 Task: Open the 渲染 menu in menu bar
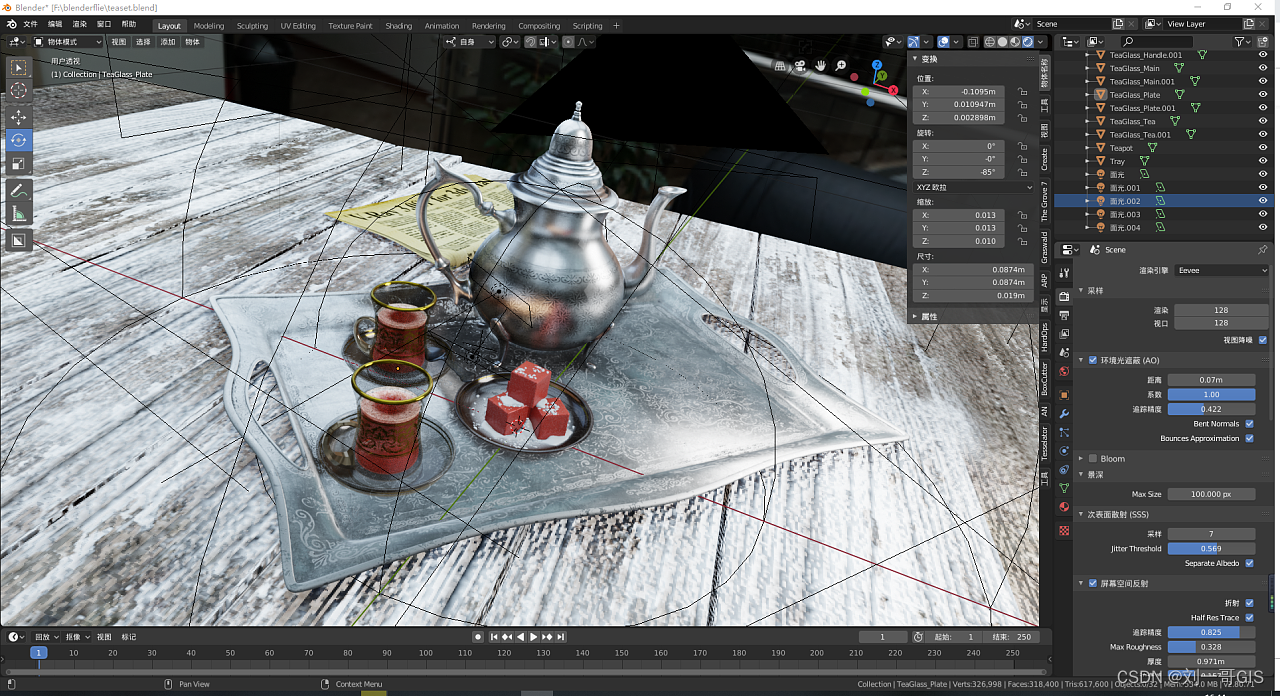pos(79,24)
